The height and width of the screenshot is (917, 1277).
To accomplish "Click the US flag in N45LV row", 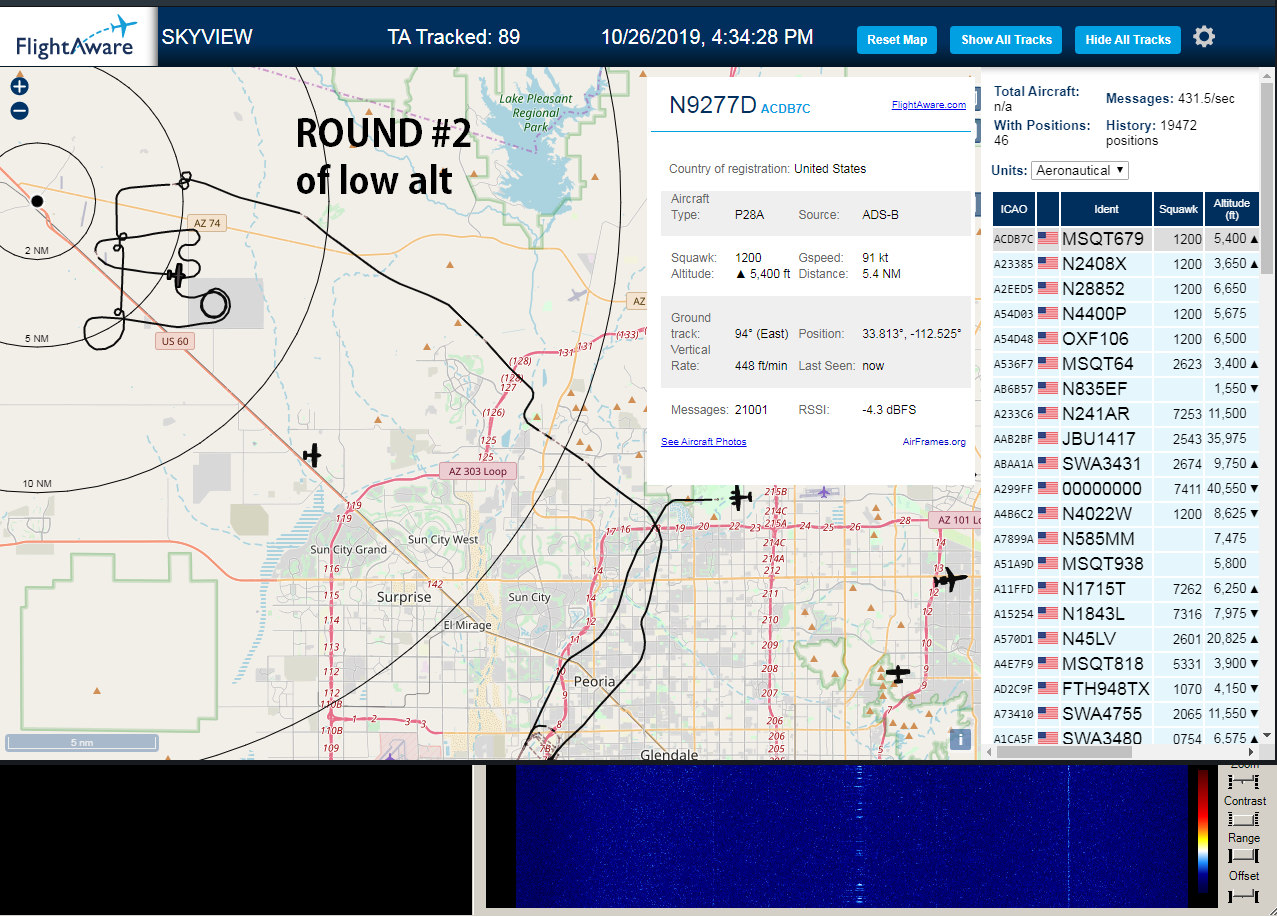I will [1048, 639].
